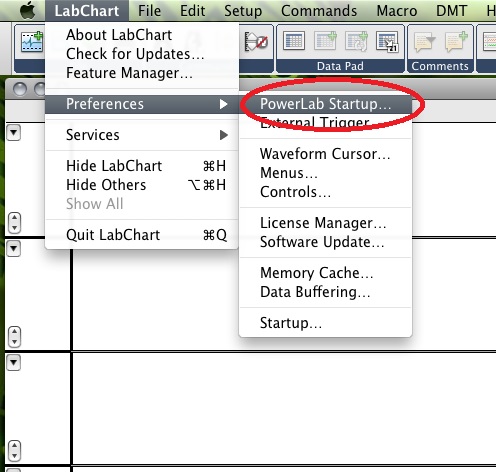Viewport: 496px width, 472px height.
Task: Open the third channel's dropdown arrow
Action: coord(14,363)
